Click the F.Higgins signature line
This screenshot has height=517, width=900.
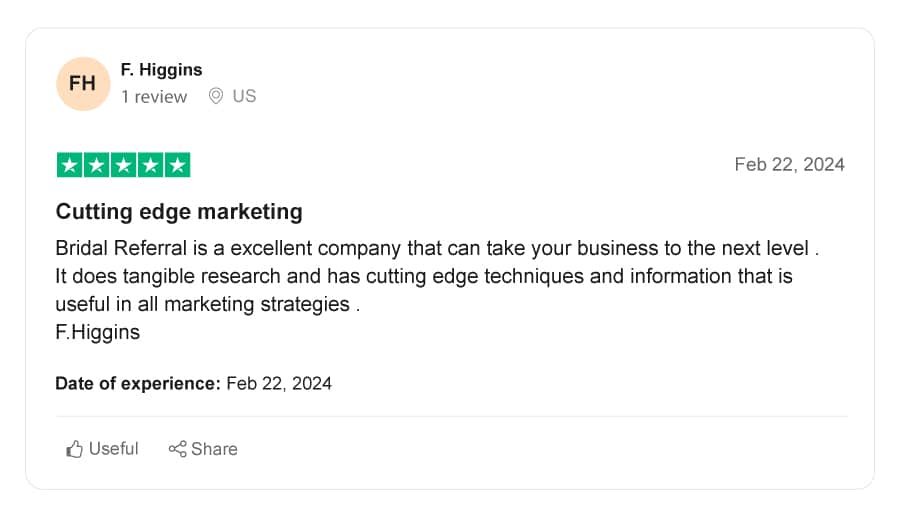point(98,332)
